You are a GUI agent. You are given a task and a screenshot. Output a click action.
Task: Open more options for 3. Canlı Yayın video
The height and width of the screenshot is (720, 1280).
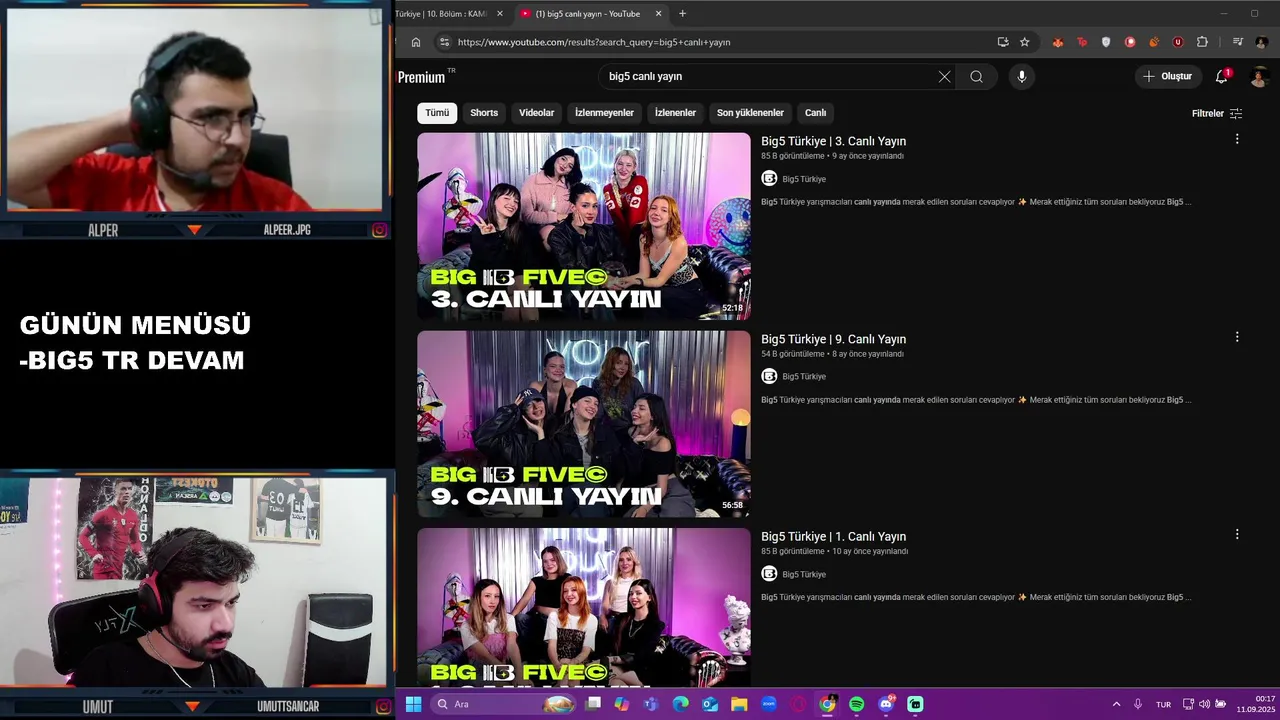click(1237, 139)
